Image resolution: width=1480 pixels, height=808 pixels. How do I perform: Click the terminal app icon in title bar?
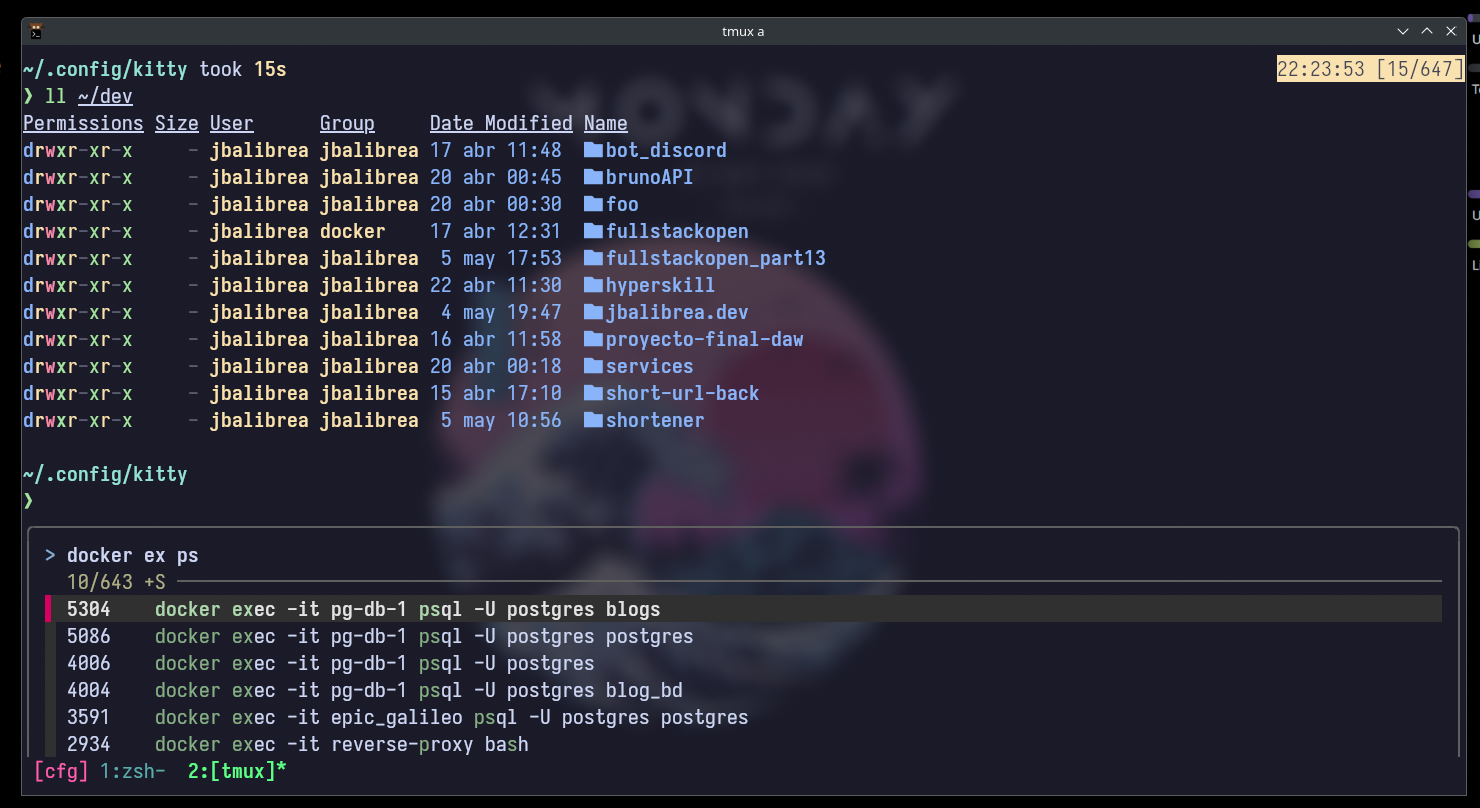click(x=36, y=32)
